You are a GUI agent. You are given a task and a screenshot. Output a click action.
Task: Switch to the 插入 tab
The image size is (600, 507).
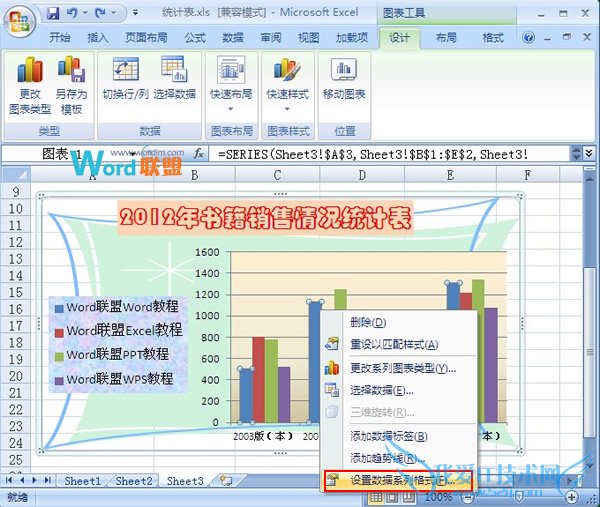(x=98, y=37)
